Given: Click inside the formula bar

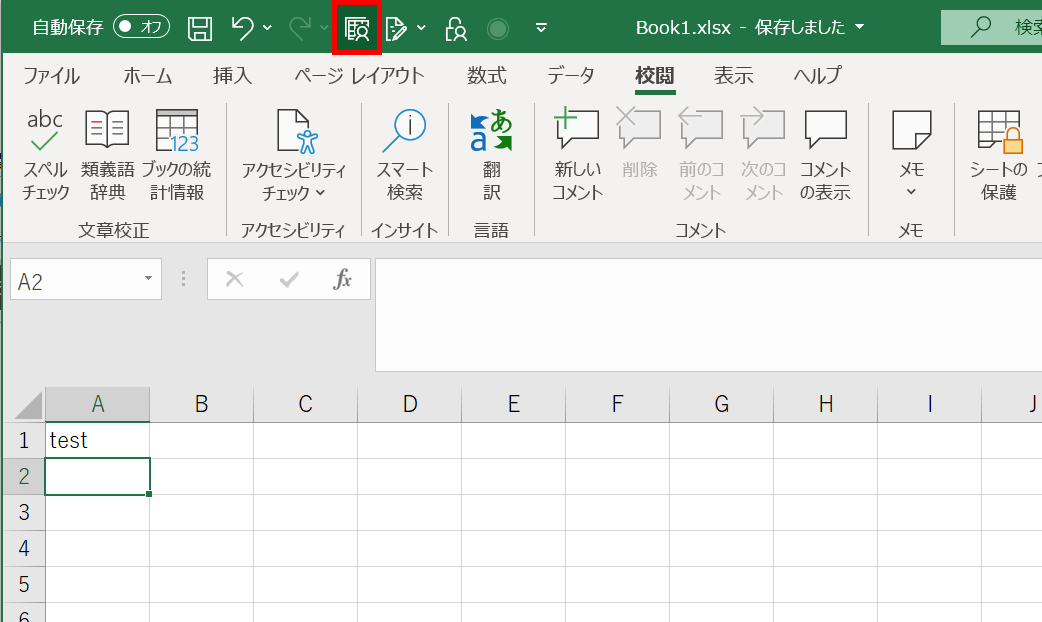Looking at the screenshot, I should click(x=708, y=315).
